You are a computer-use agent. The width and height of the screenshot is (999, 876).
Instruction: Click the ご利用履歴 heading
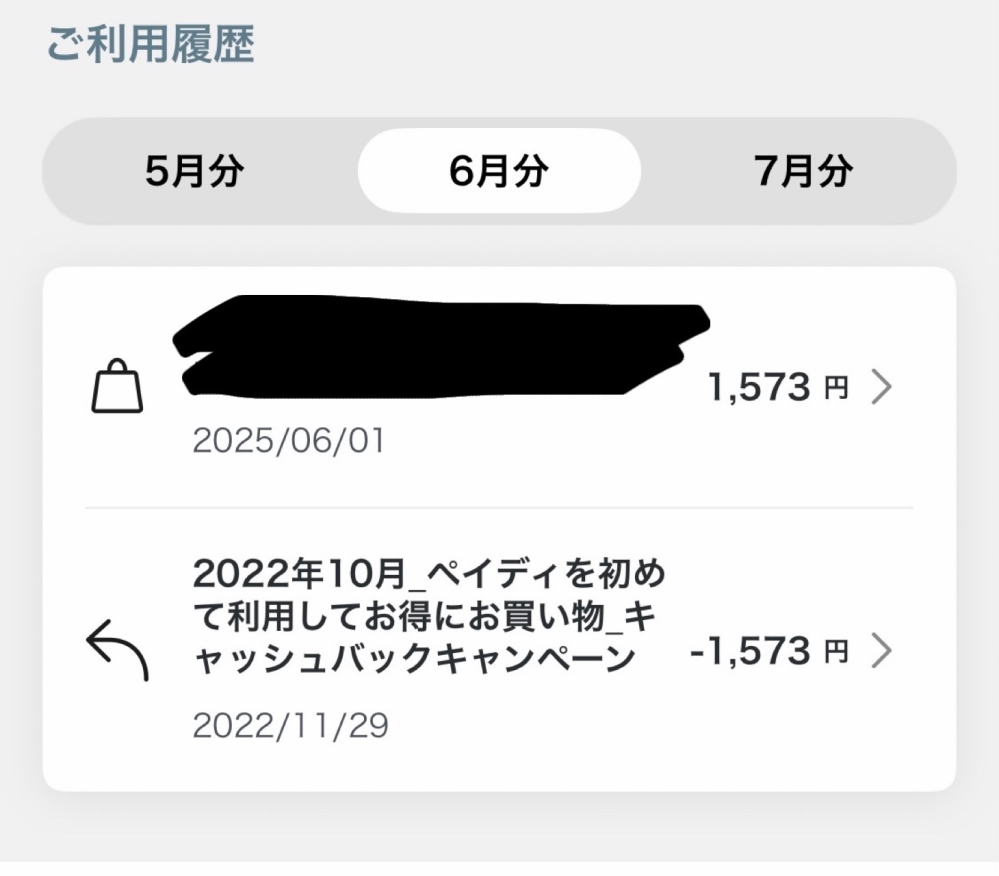(x=150, y=45)
